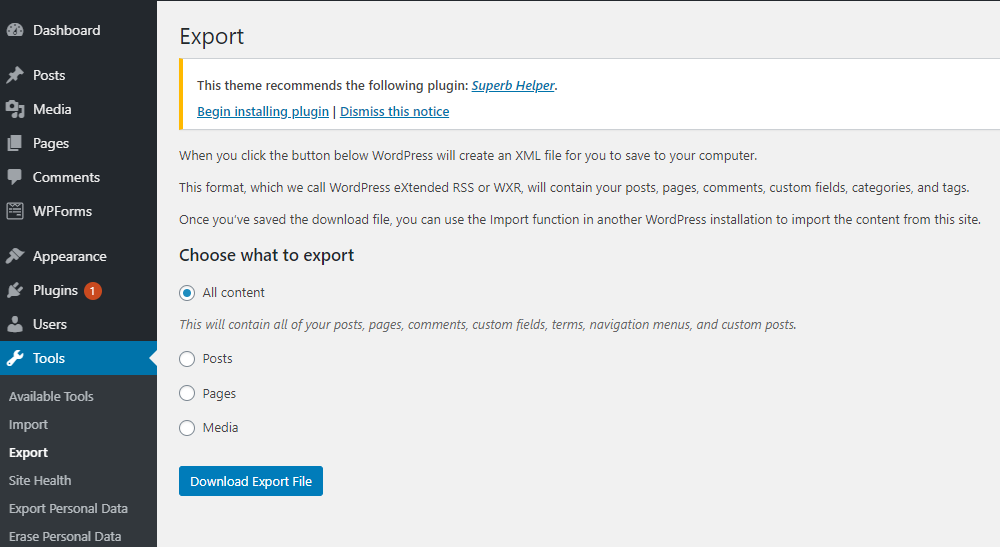1000x547 pixels.
Task: Click the Users person icon
Action: coord(15,324)
